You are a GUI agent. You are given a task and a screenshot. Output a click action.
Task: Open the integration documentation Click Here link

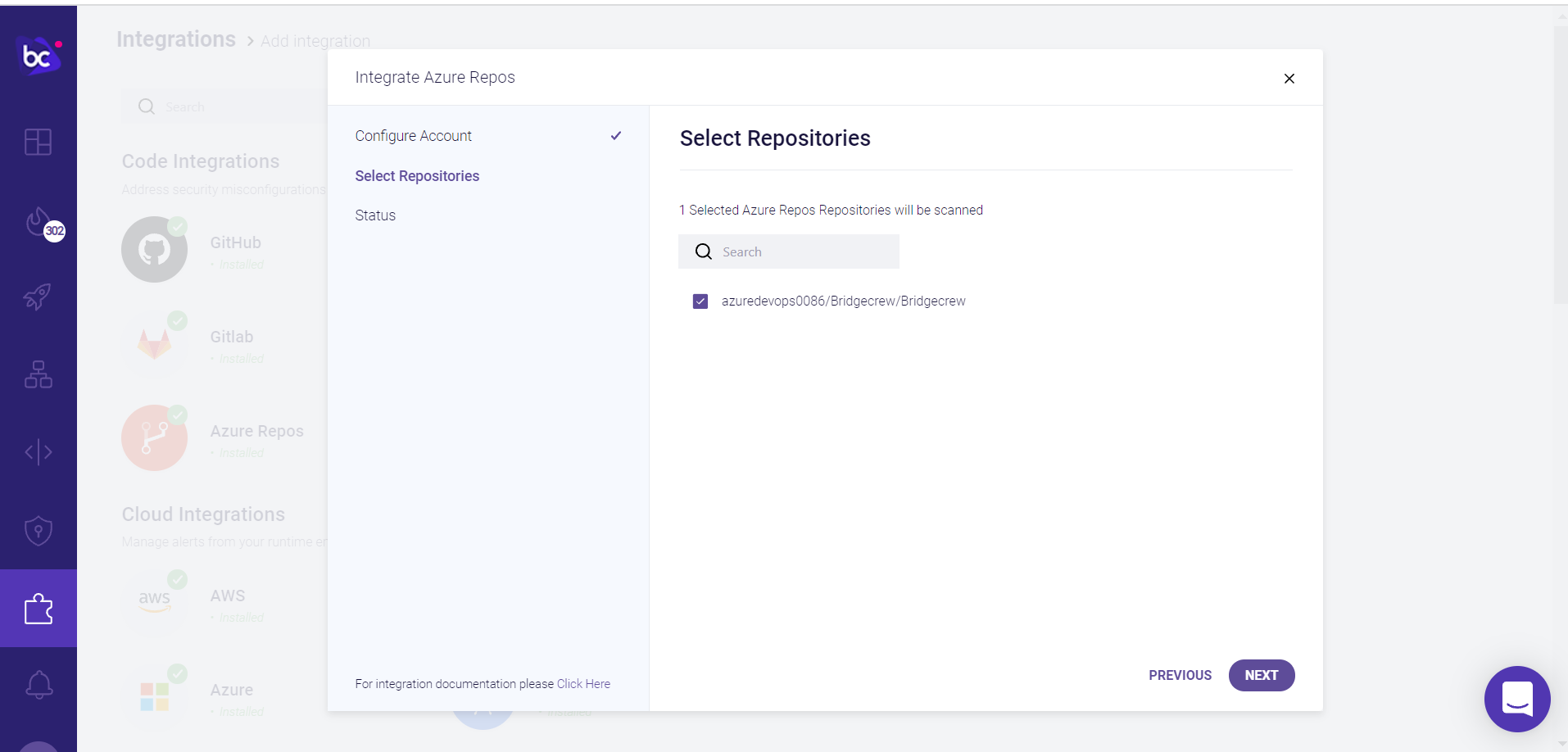tap(583, 684)
